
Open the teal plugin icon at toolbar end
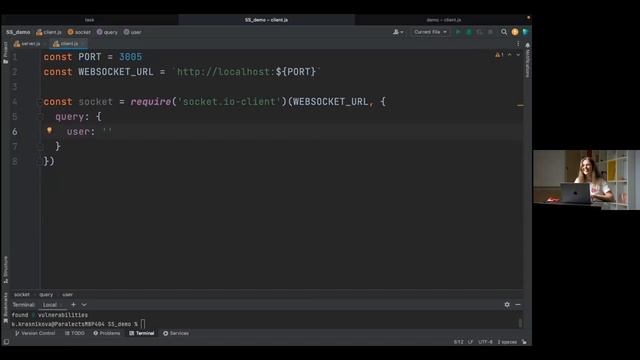(x=525, y=32)
